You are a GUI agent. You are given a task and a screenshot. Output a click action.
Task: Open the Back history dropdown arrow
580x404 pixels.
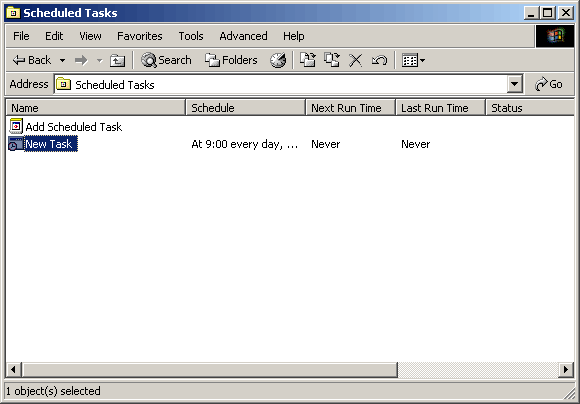point(63,60)
